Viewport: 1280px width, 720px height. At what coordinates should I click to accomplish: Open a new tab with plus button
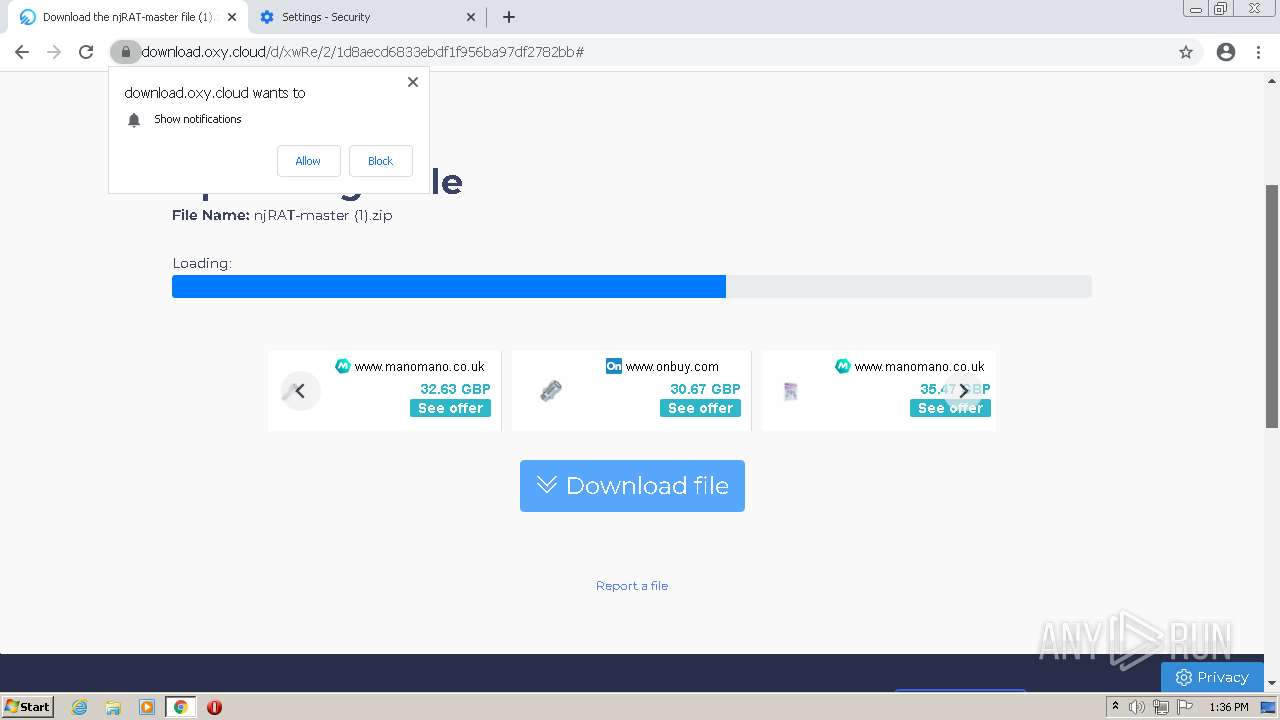[x=508, y=17]
